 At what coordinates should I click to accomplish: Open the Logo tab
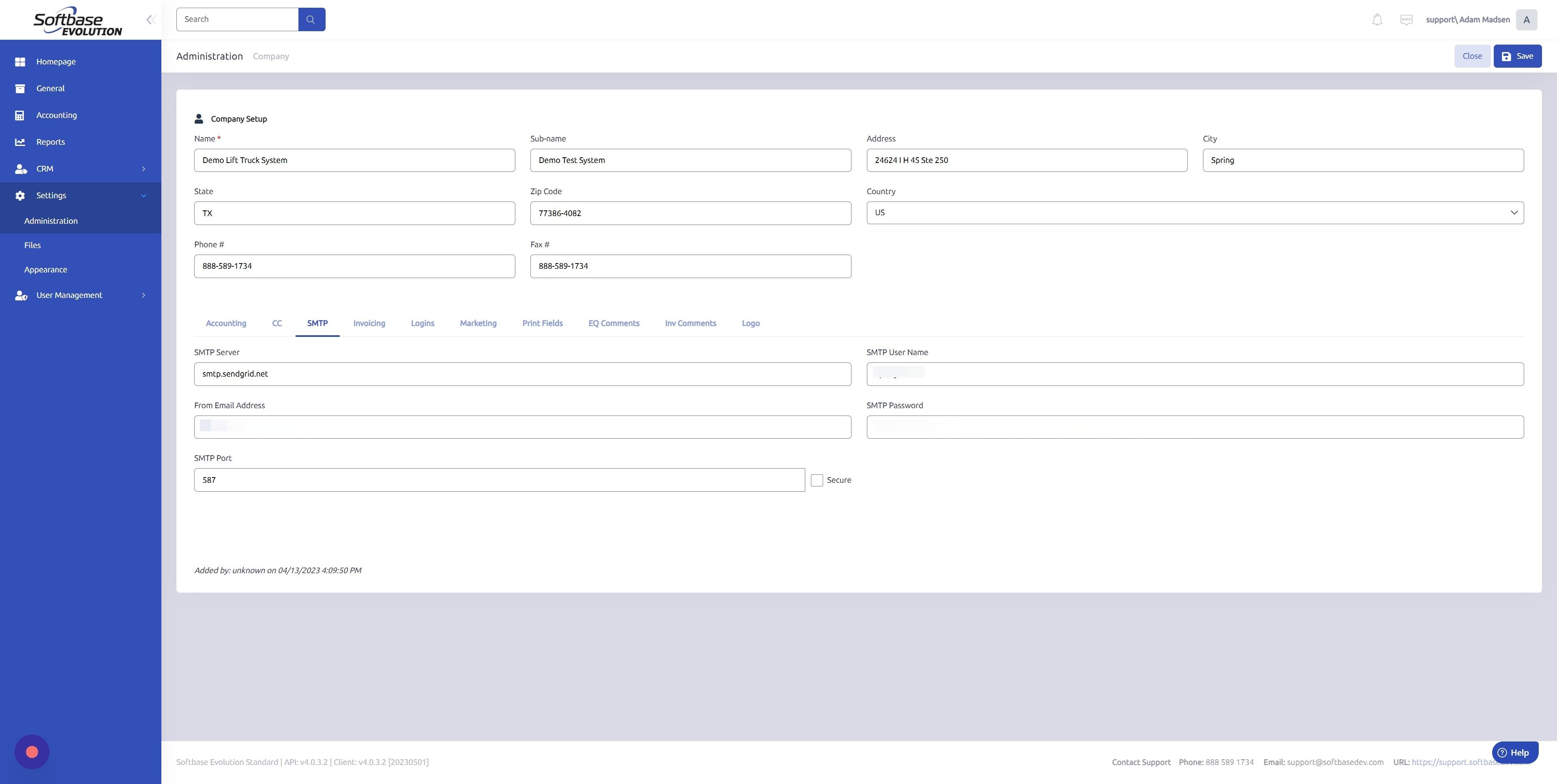tap(750, 323)
